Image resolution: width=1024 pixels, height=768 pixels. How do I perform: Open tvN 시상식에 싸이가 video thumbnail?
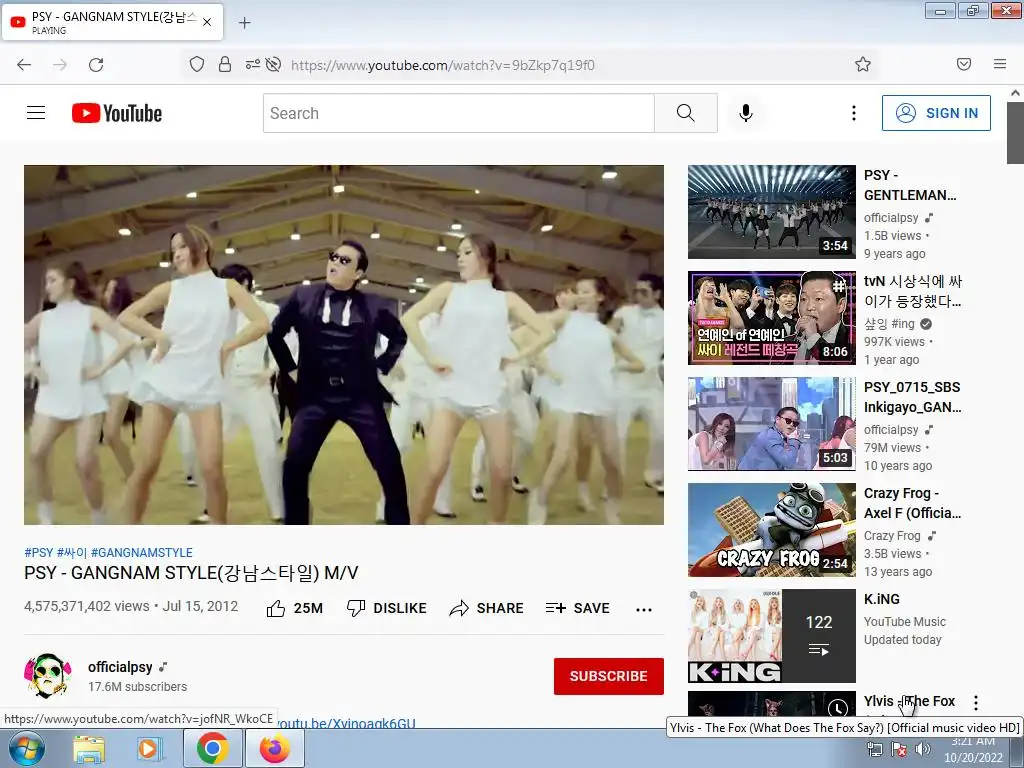click(x=771, y=317)
